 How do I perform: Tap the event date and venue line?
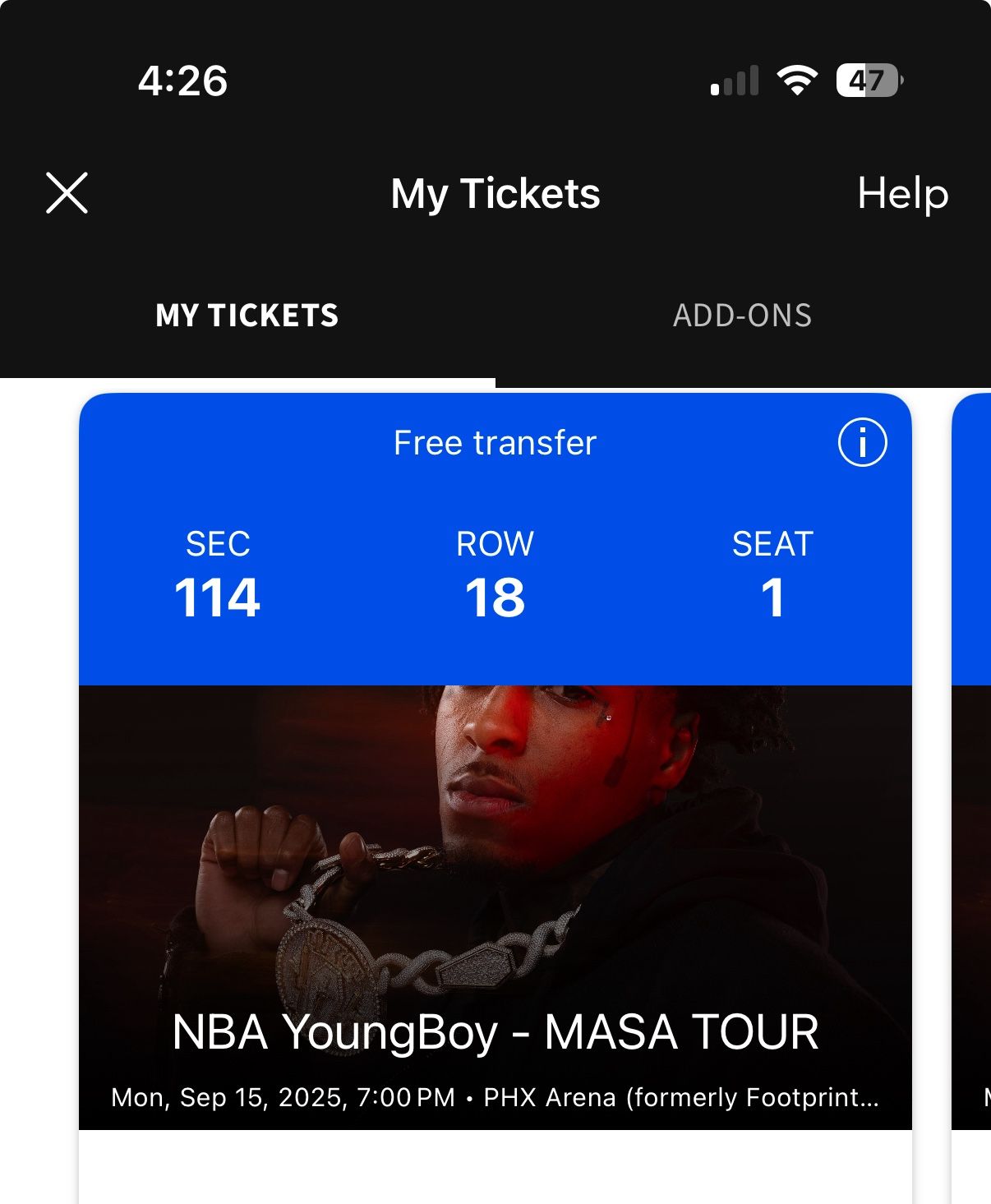tap(495, 1097)
